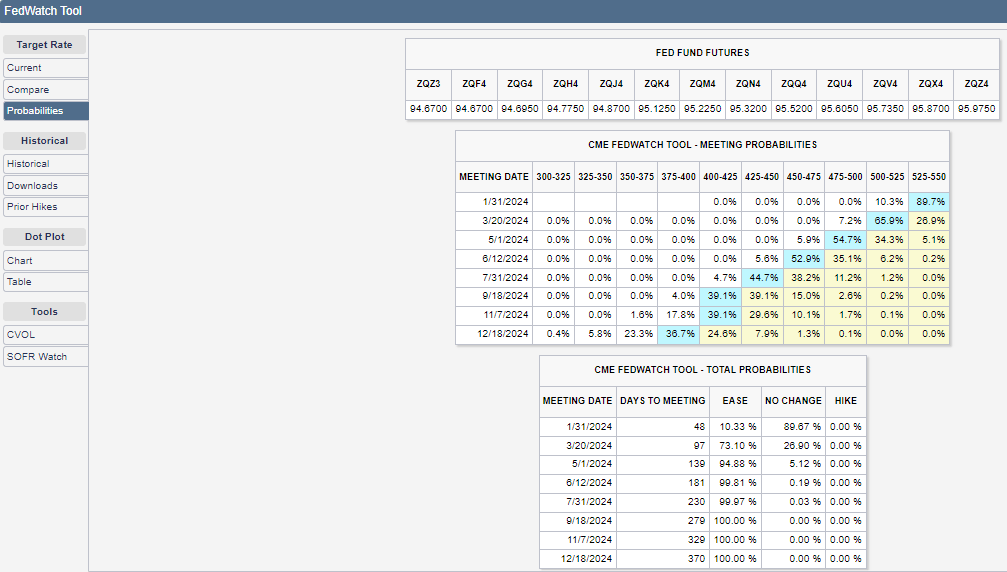
Task: Open the Prior Hikes page
Action: (x=46, y=207)
